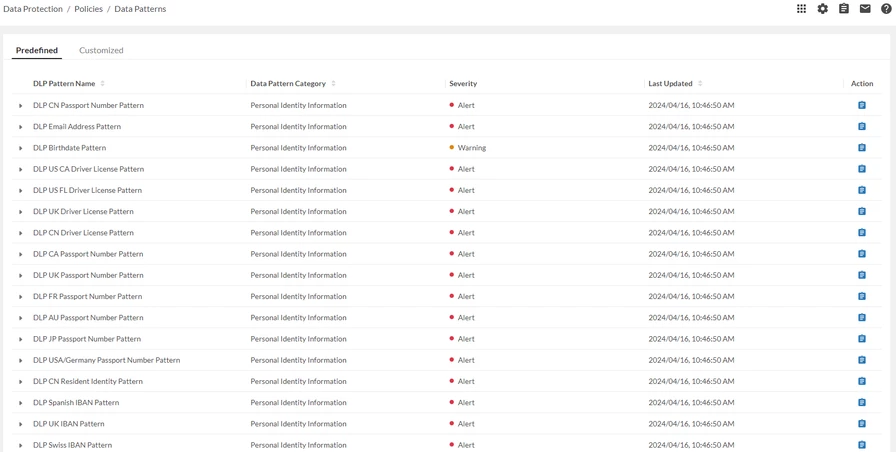Screen dimensions: 896x452
Task: Click Alert severity of DLP JP Passport row
Action: tap(462, 339)
